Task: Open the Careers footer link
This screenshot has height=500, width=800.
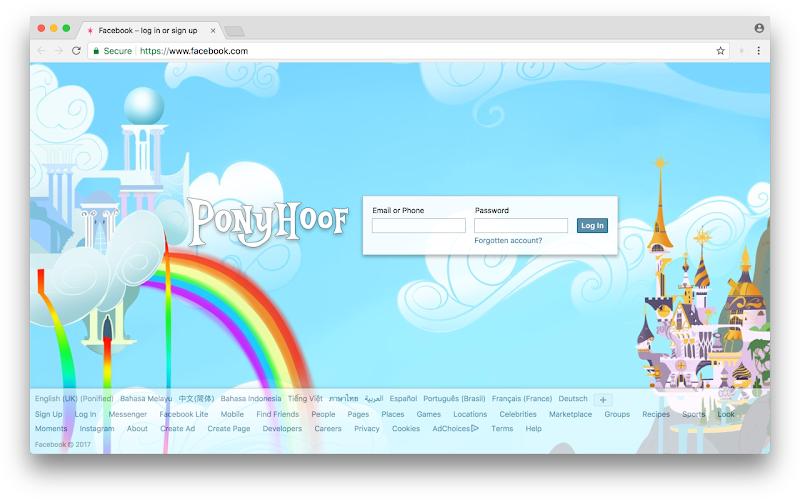Action: (328, 429)
